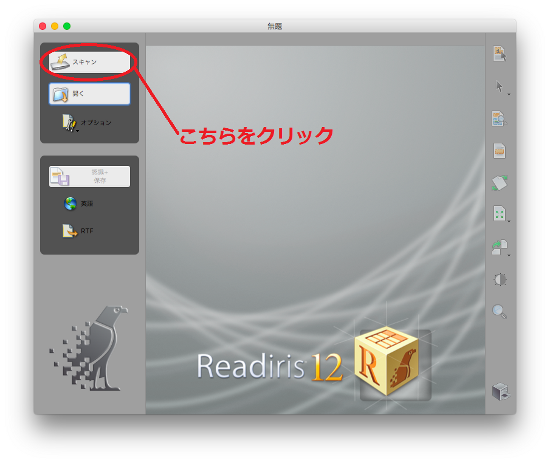This screenshot has height=463, width=550.
Task: Expand the dropdown beside the green corners icon
Action: (x=509, y=221)
